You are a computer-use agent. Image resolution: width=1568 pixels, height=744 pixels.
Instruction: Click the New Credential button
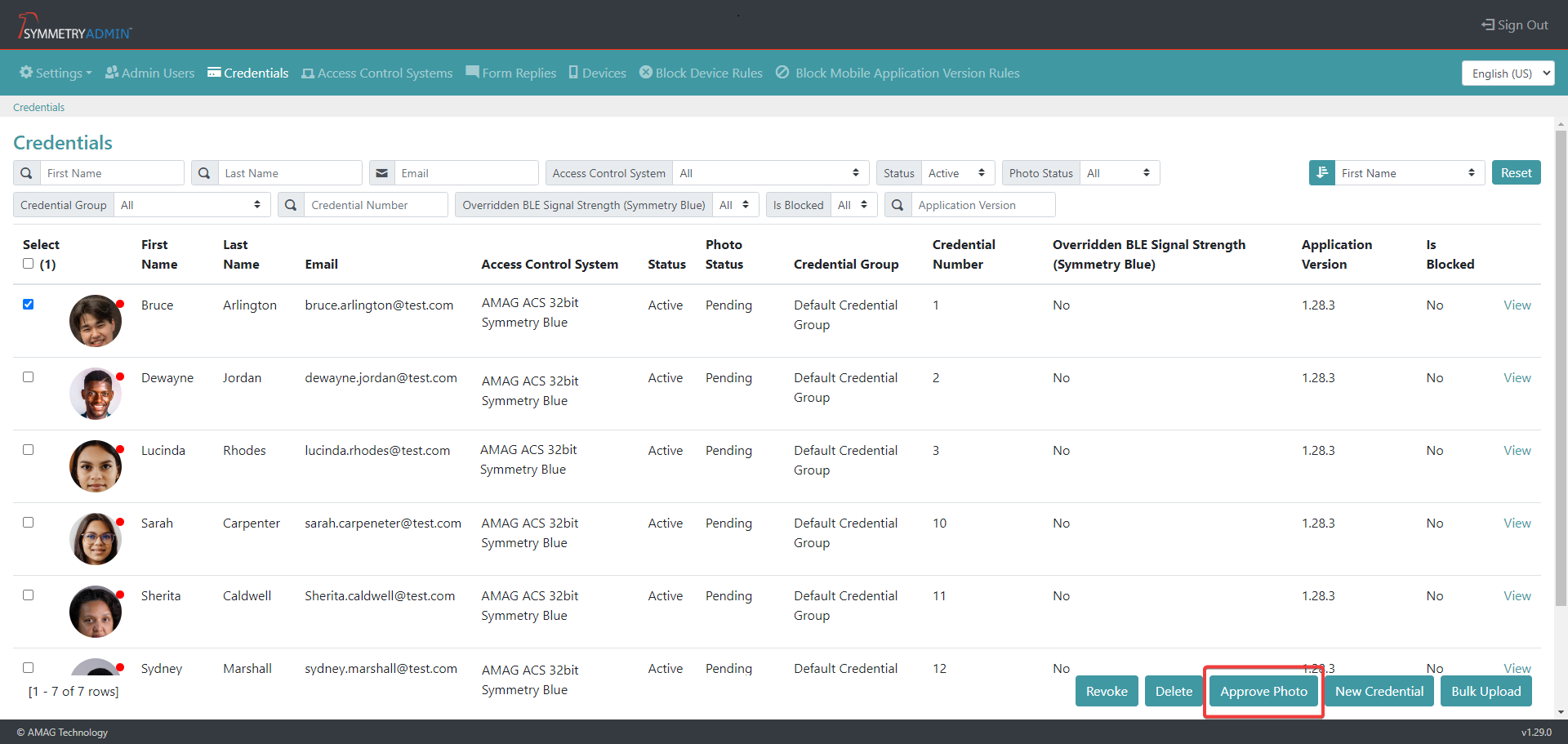click(1379, 691)
